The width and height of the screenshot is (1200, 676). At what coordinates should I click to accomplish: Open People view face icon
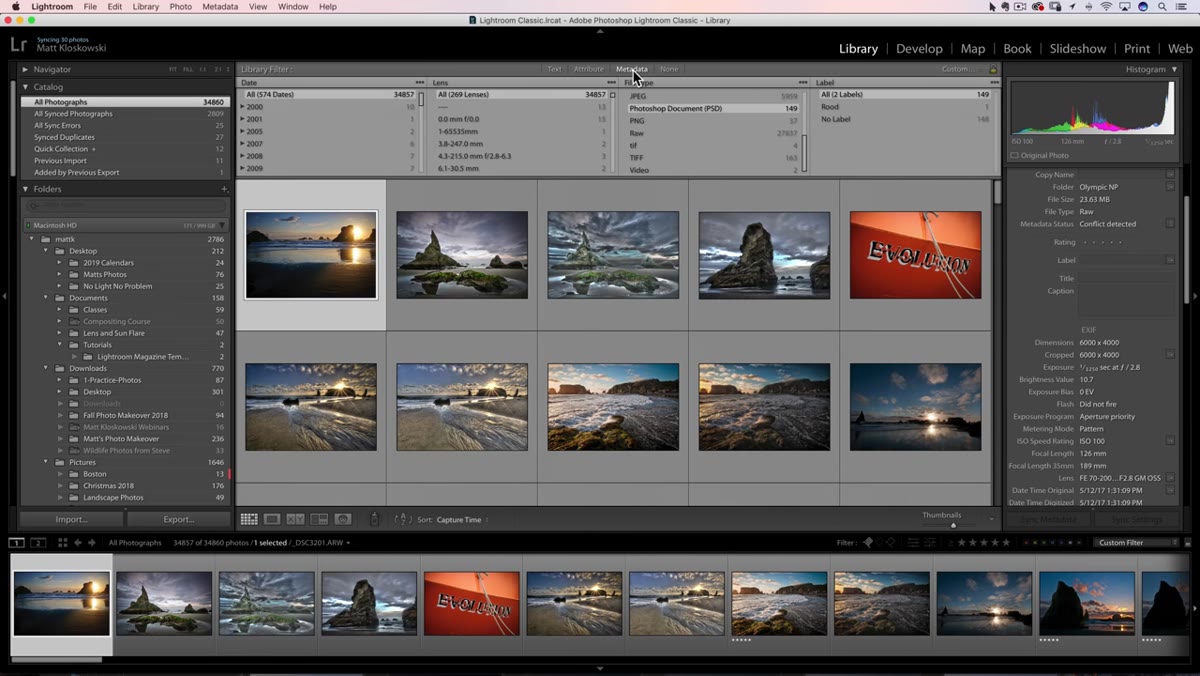click(x=343, y=519)
